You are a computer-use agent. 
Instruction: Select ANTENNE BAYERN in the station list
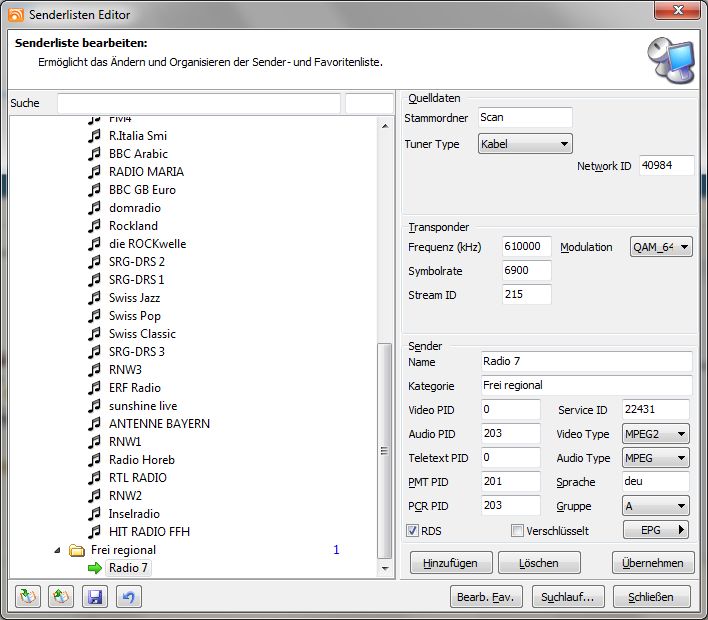point(159,424)
